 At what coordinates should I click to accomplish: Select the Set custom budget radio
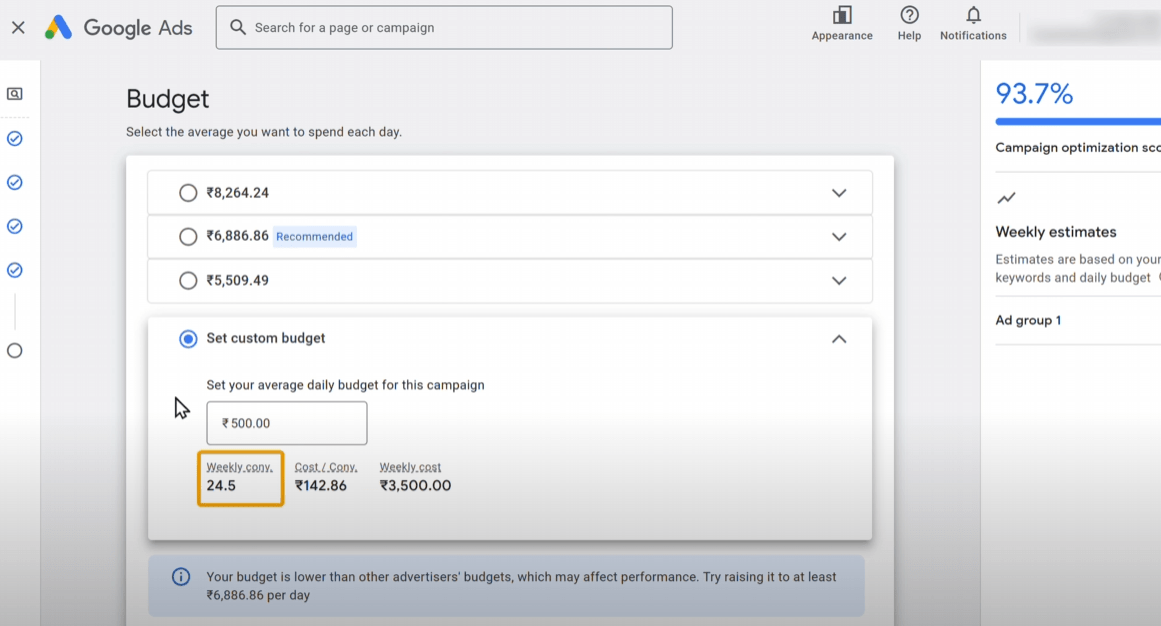click(x=188, y=339)
